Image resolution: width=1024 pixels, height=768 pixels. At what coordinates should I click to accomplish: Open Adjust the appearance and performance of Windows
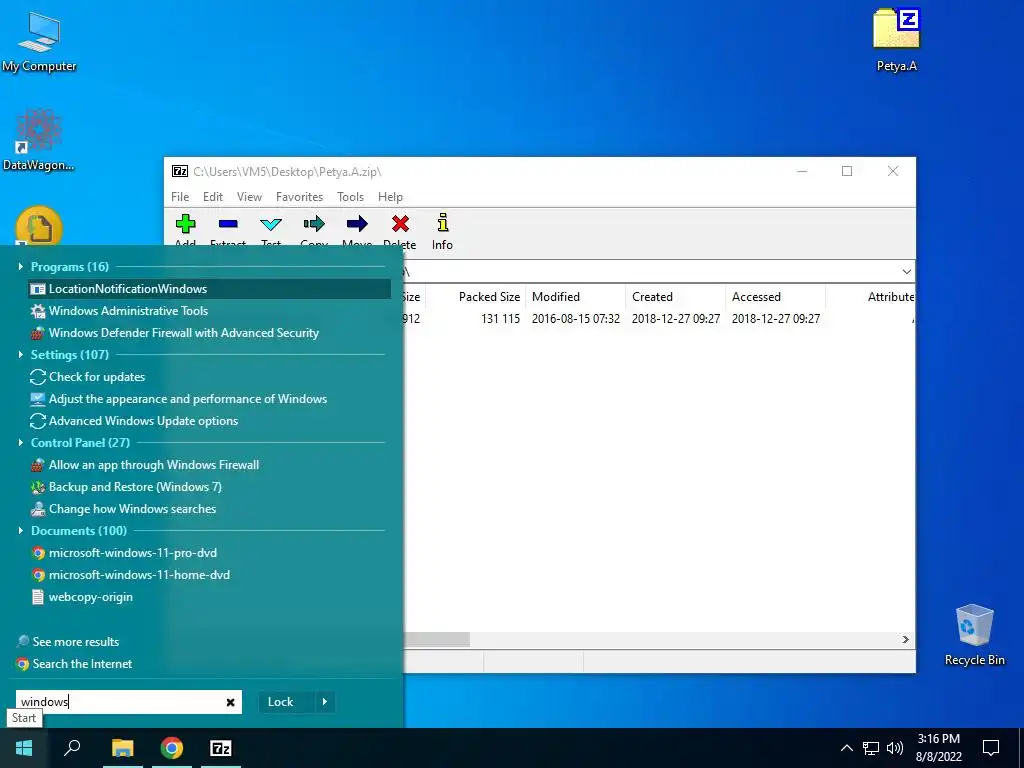[209, 399]
